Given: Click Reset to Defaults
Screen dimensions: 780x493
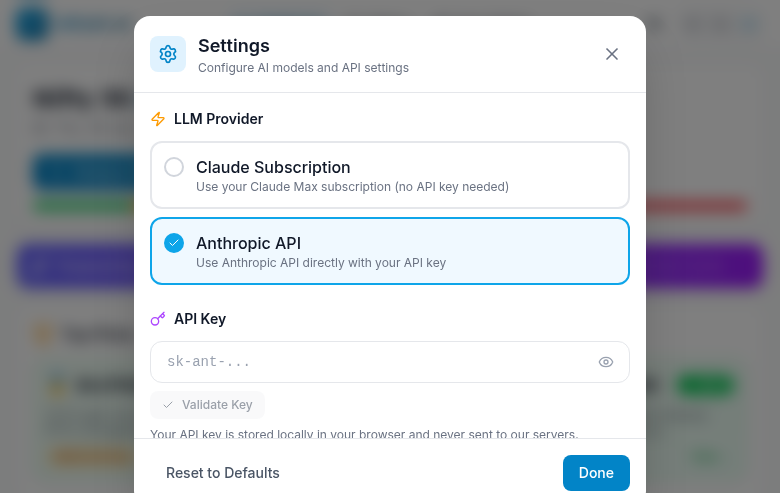Looking at the screenshot, I should (x=223, y=473).
